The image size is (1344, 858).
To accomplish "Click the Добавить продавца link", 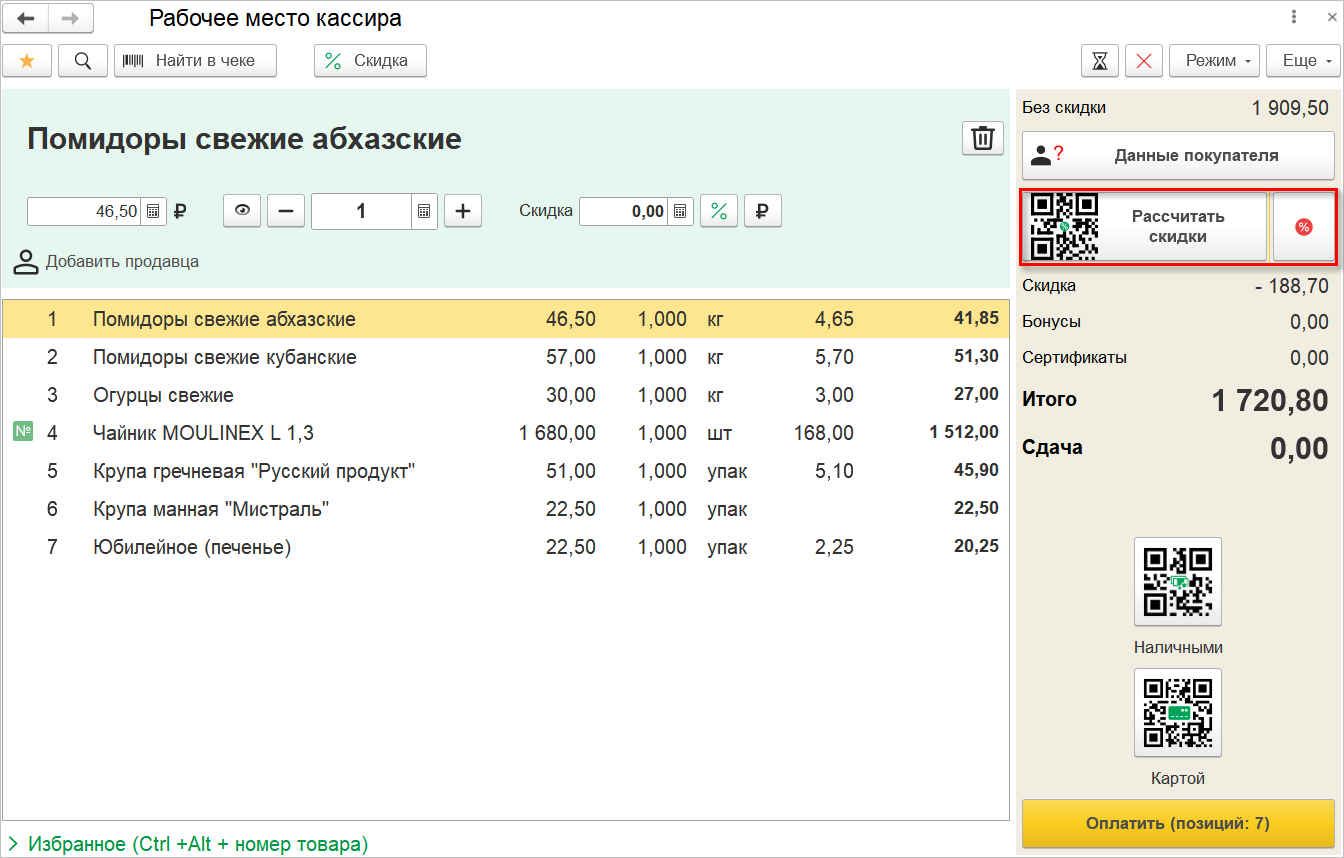I will pyautogui.click(x=122, y=262).
